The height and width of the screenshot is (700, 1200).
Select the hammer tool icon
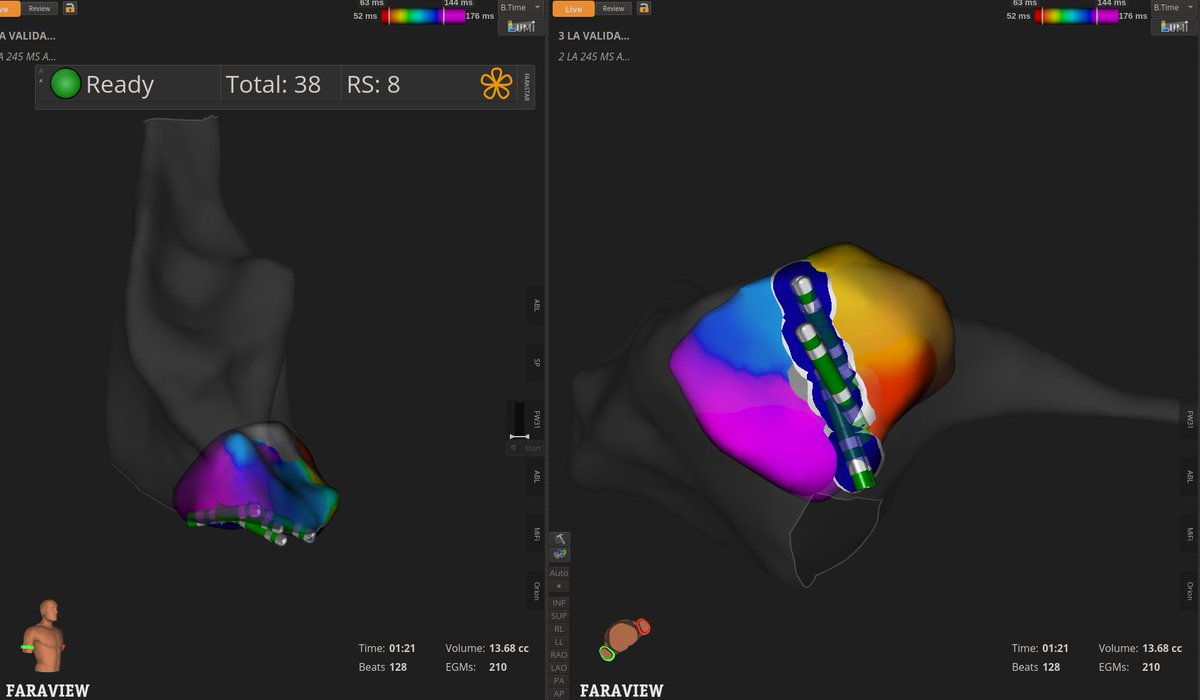pos(560,539)
